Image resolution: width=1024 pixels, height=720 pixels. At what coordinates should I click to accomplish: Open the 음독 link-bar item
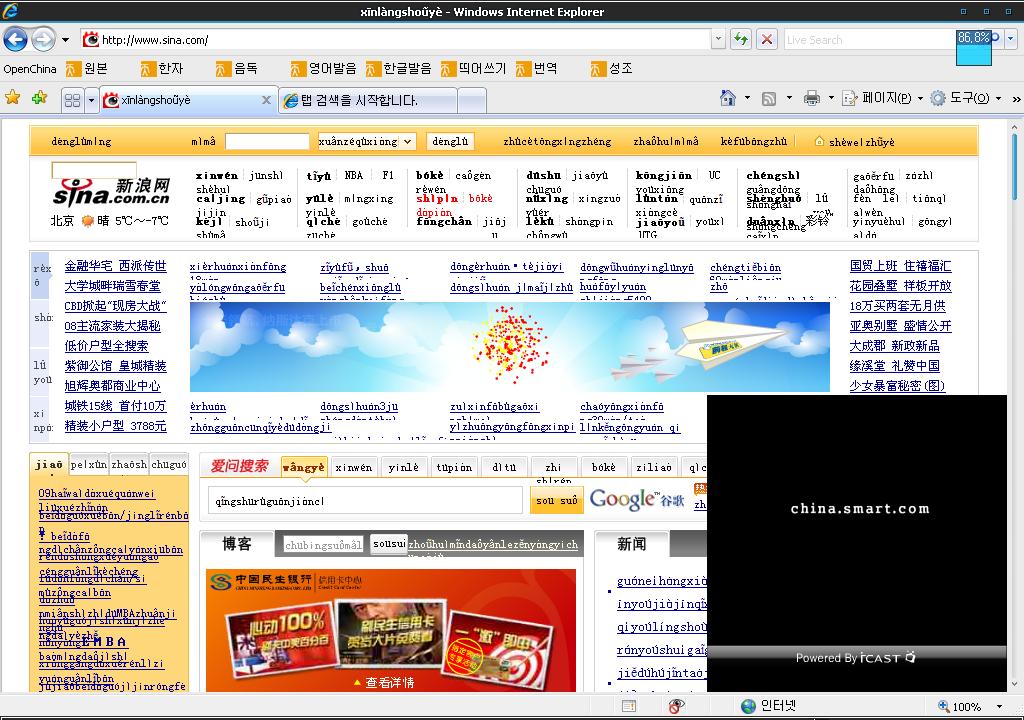237,69
